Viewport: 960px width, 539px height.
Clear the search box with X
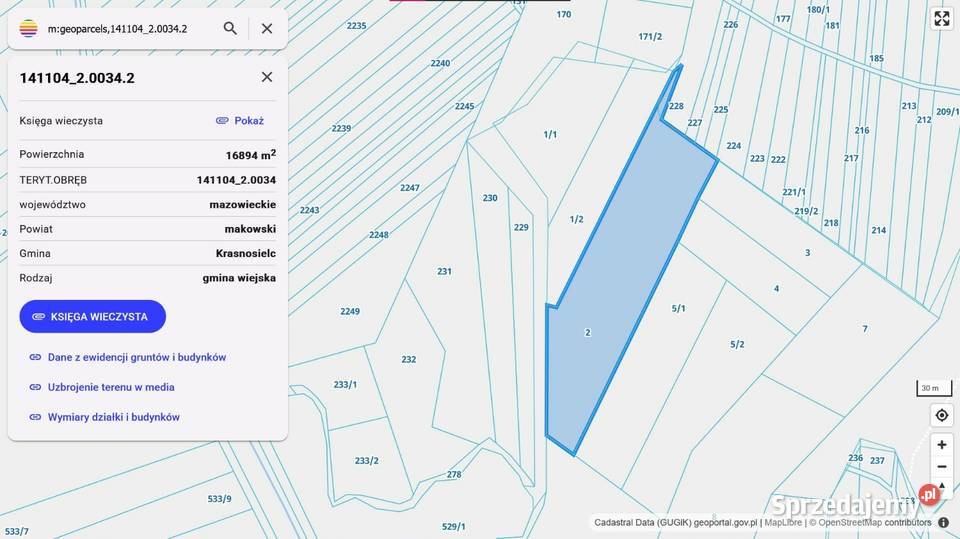pos(267,28)
